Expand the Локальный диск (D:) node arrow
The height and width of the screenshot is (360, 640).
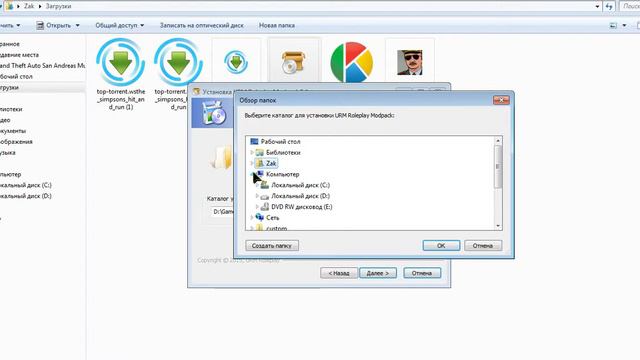coord(257,196)
